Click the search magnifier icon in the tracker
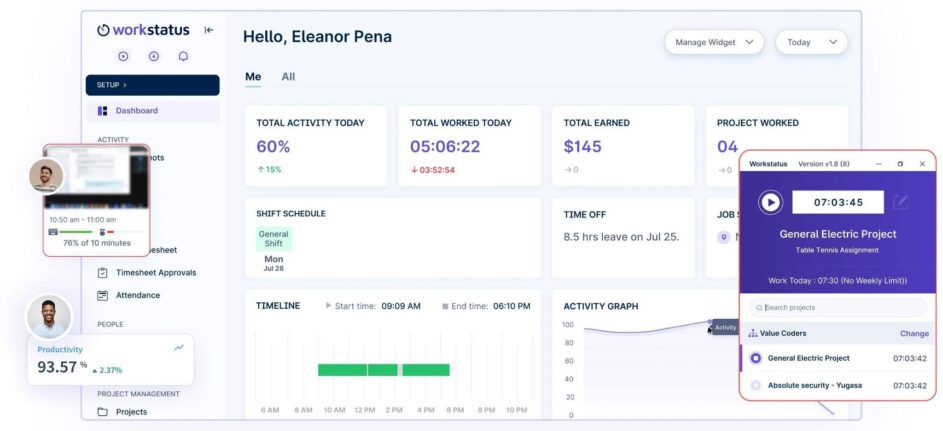 [760, 308]
